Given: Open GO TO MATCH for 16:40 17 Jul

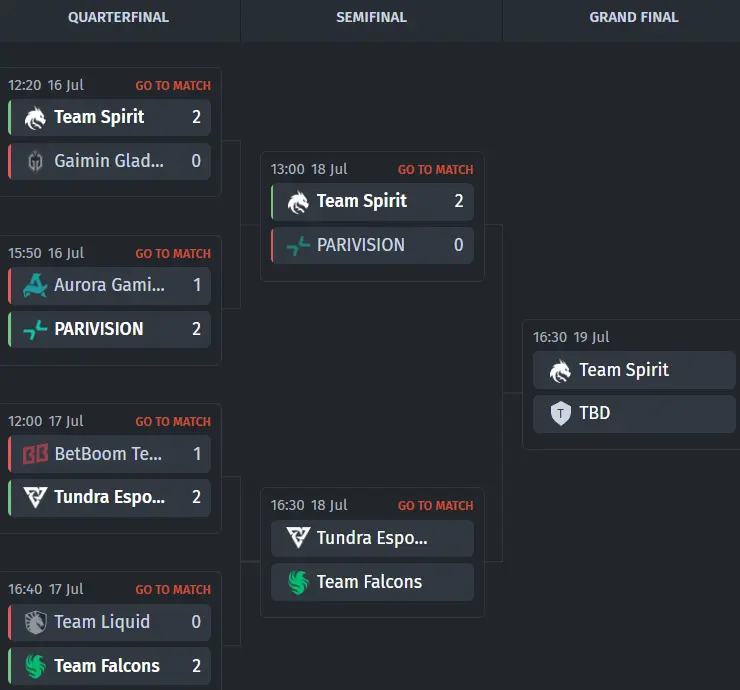Looking at the screenshot, I should point(173,590).
